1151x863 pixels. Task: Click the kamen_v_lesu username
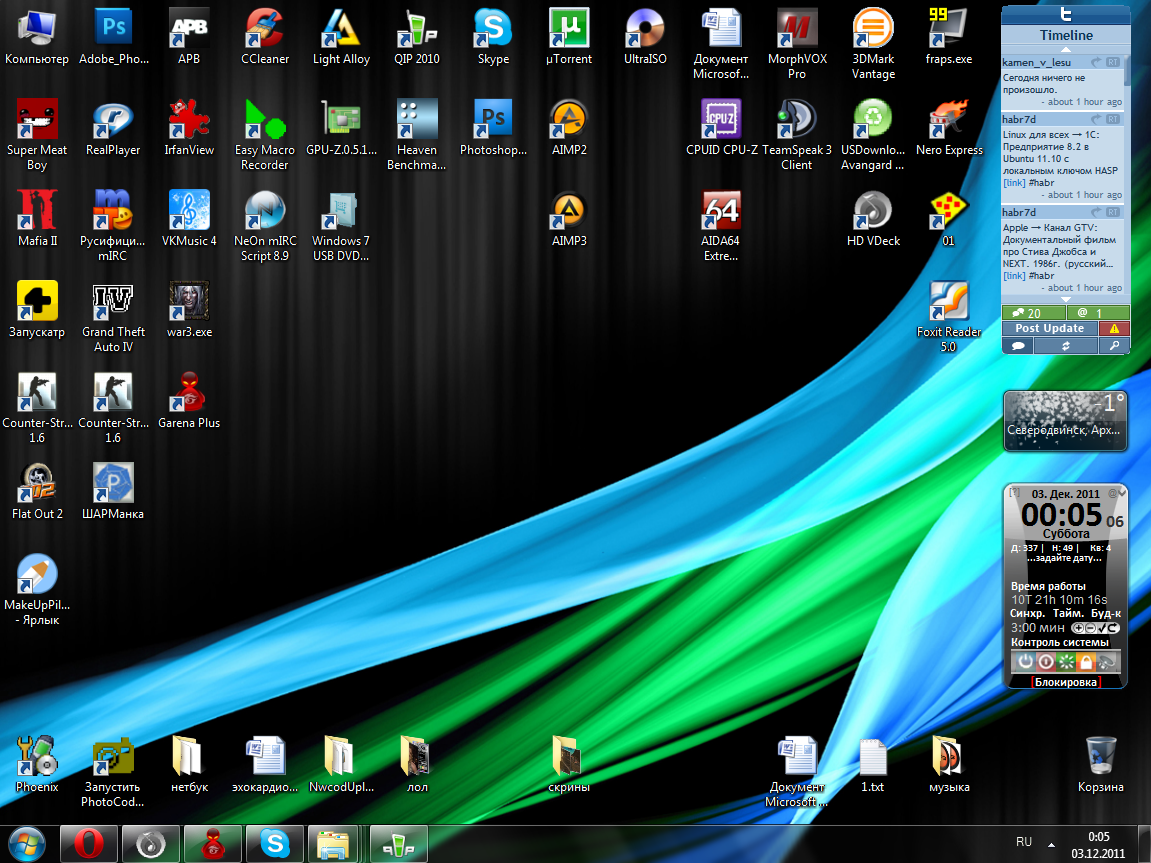coord(1036,63)
